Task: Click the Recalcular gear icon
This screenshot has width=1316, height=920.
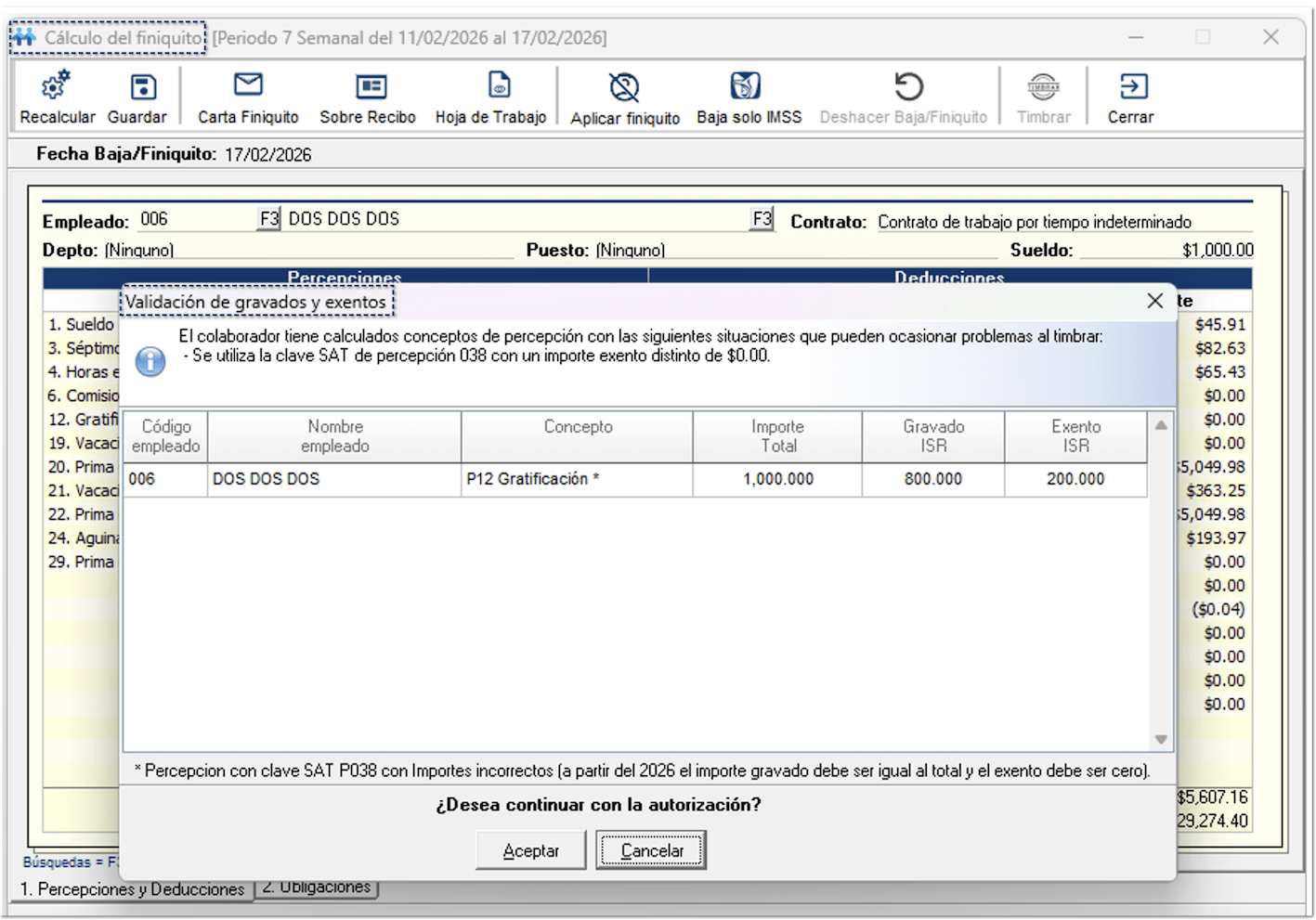Action: (x=57, y=86)
